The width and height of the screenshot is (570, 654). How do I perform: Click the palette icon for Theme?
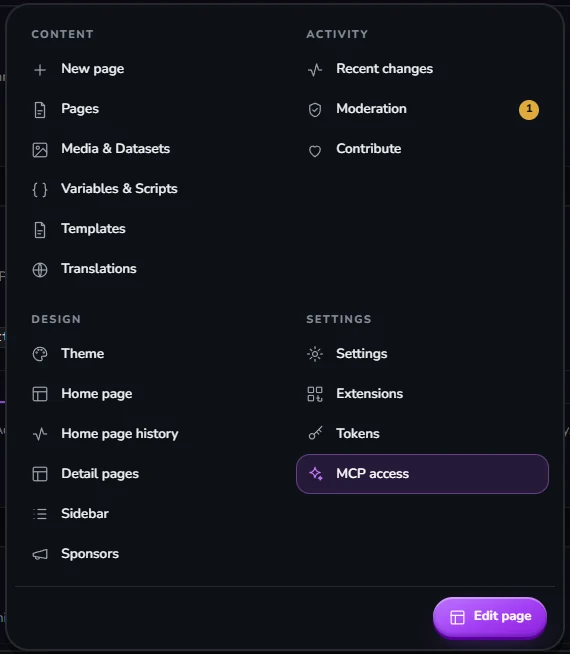pos(40,354)
